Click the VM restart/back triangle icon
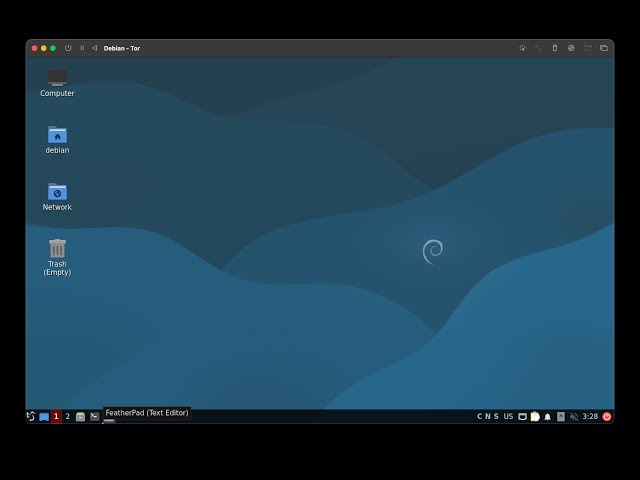The image size is (640, 480). (x=95, y=48)
